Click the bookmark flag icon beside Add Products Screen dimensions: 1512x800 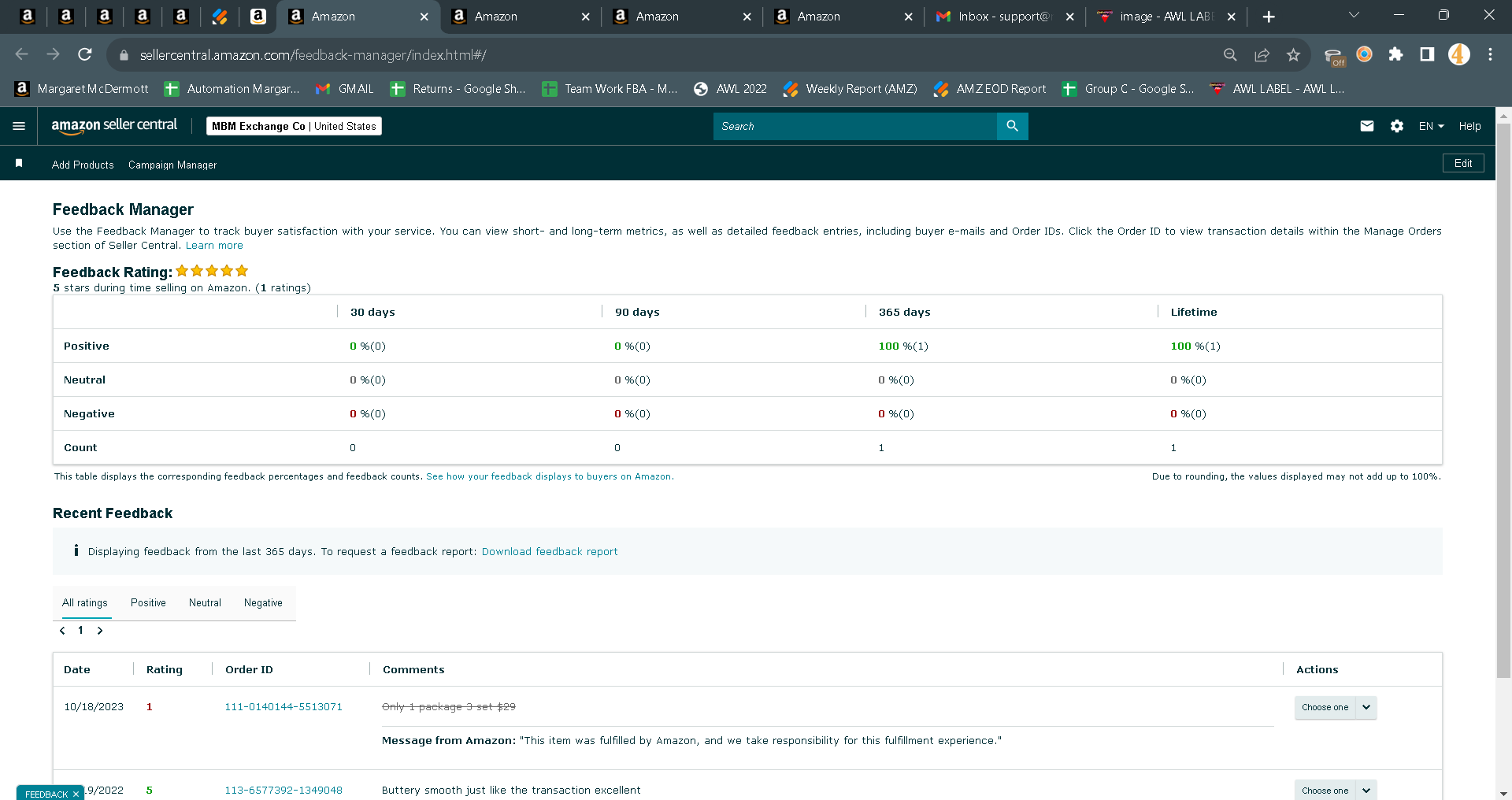(x=19, y=163)
